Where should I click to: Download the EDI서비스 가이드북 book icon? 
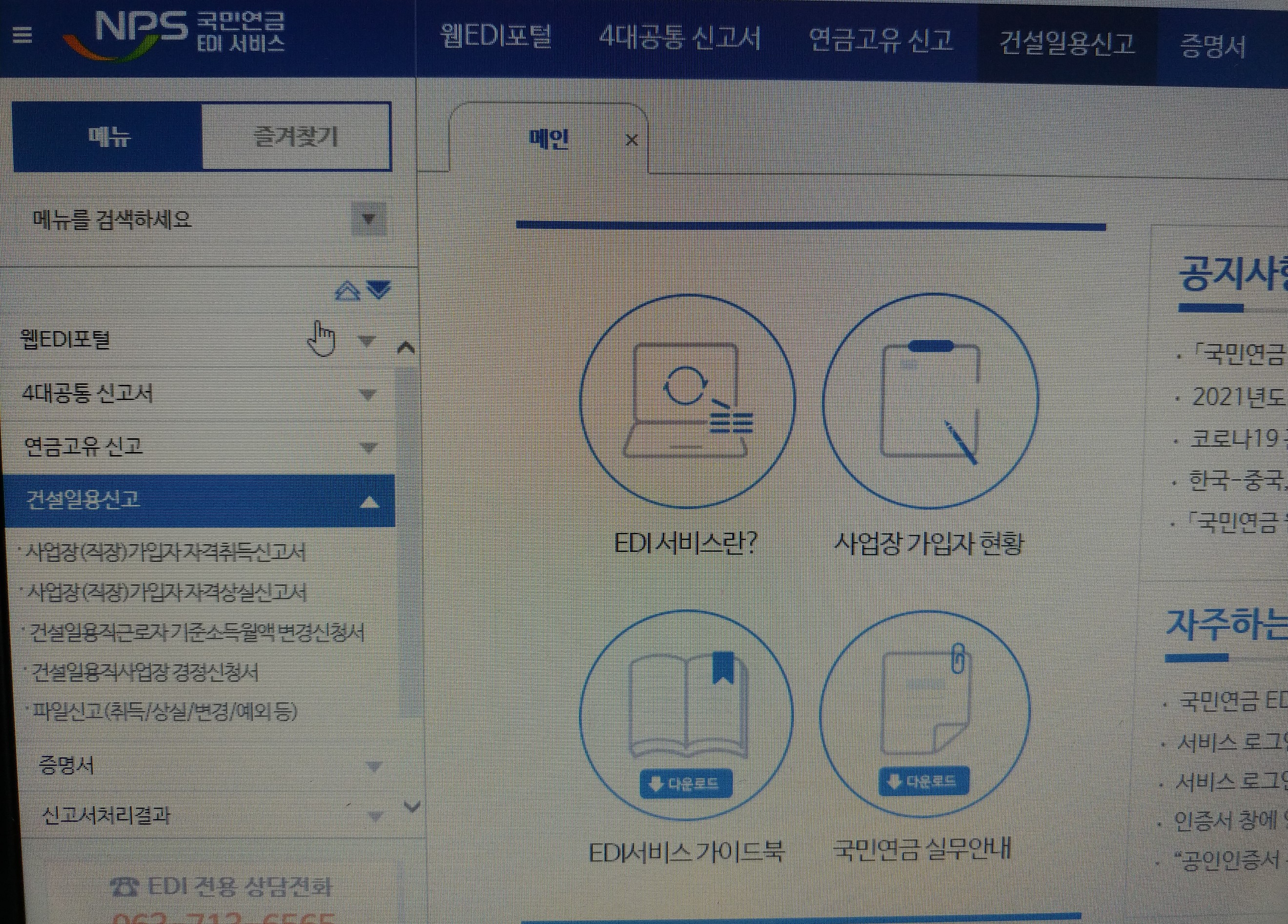point(685,714)
